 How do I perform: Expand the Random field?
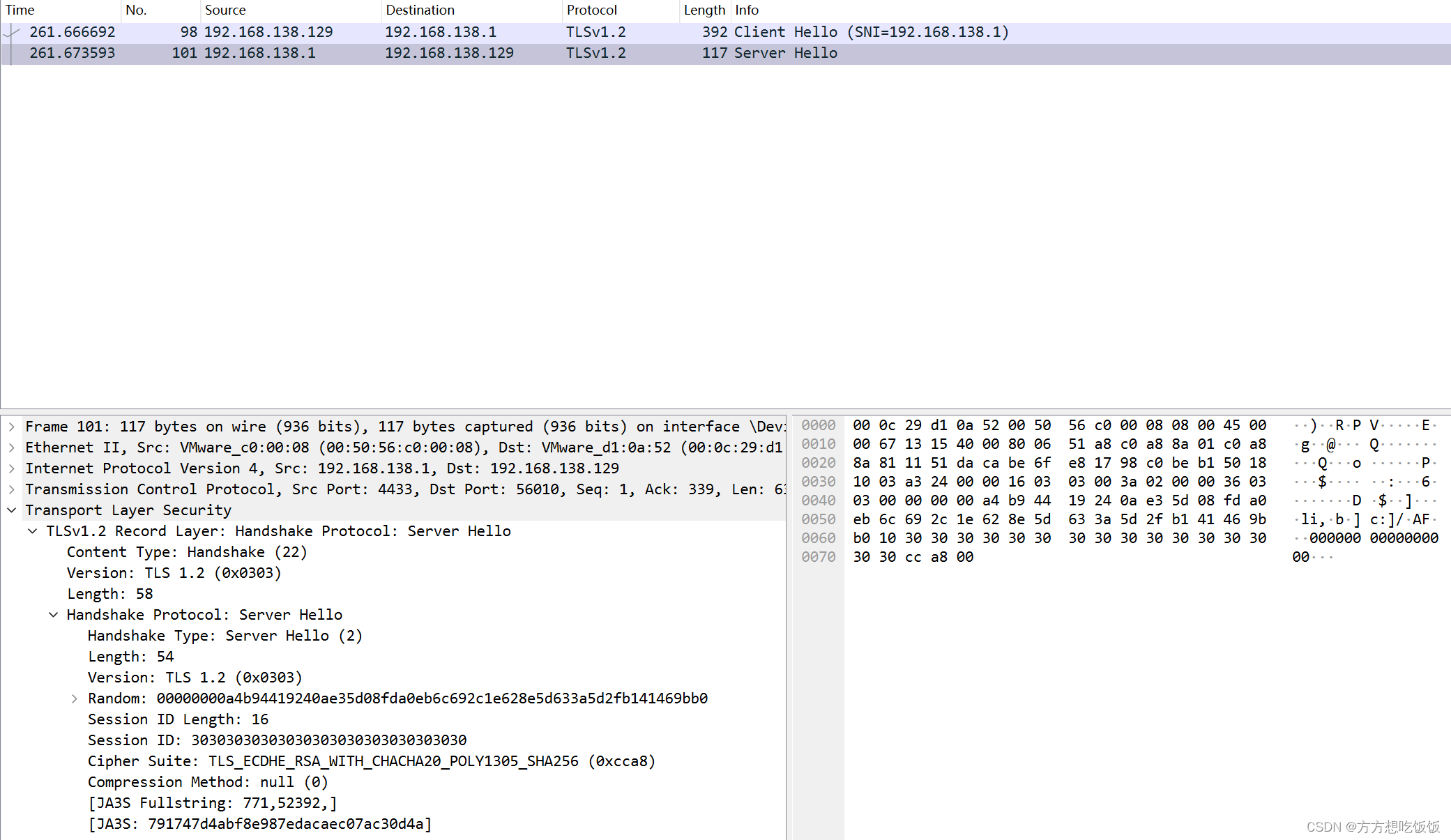point(74,698)
